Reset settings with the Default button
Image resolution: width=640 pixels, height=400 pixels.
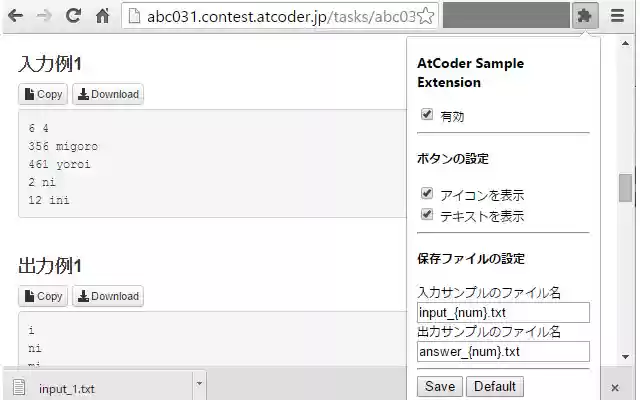[495, 386]
